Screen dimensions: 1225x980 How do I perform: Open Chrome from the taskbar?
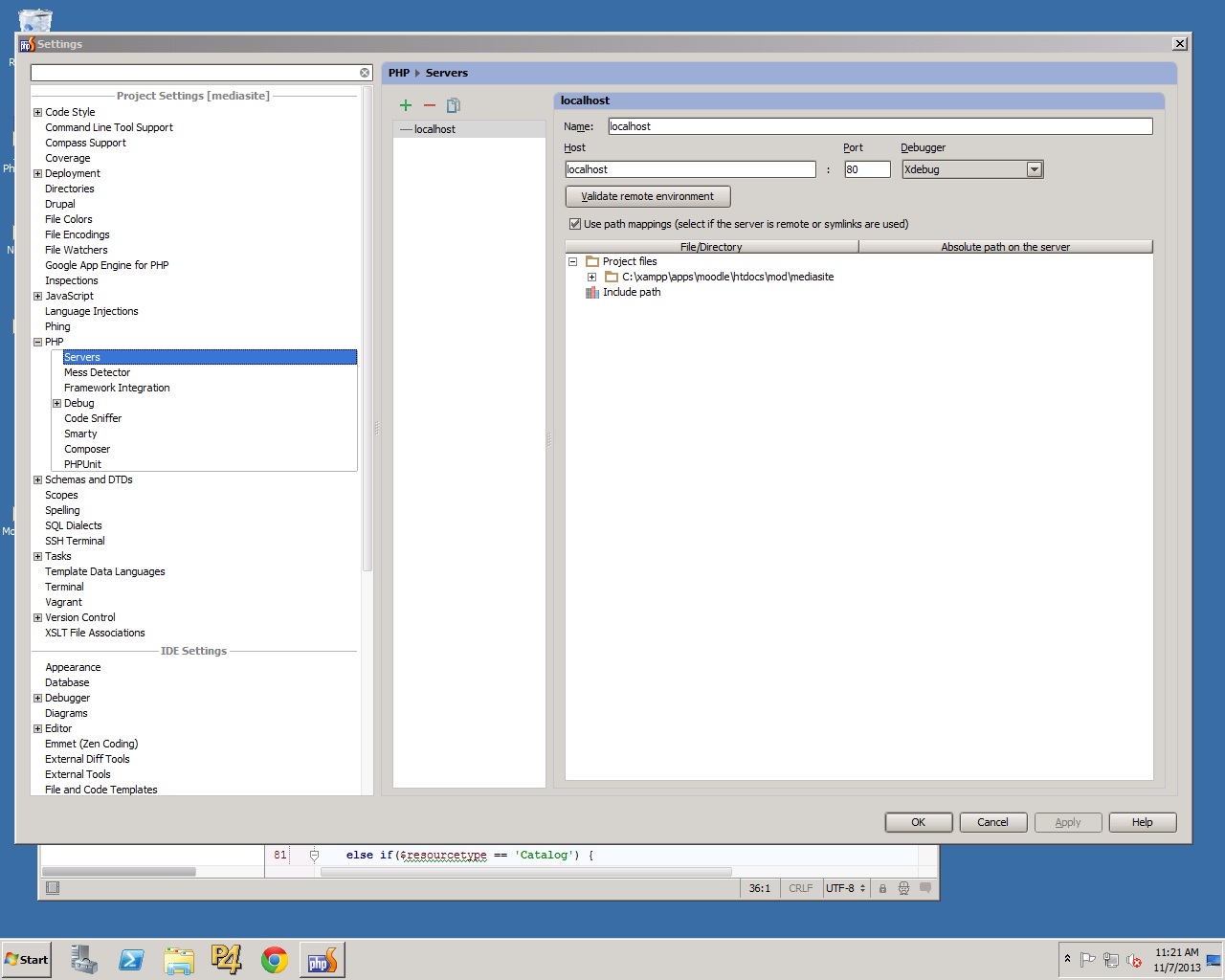(275, 959)
